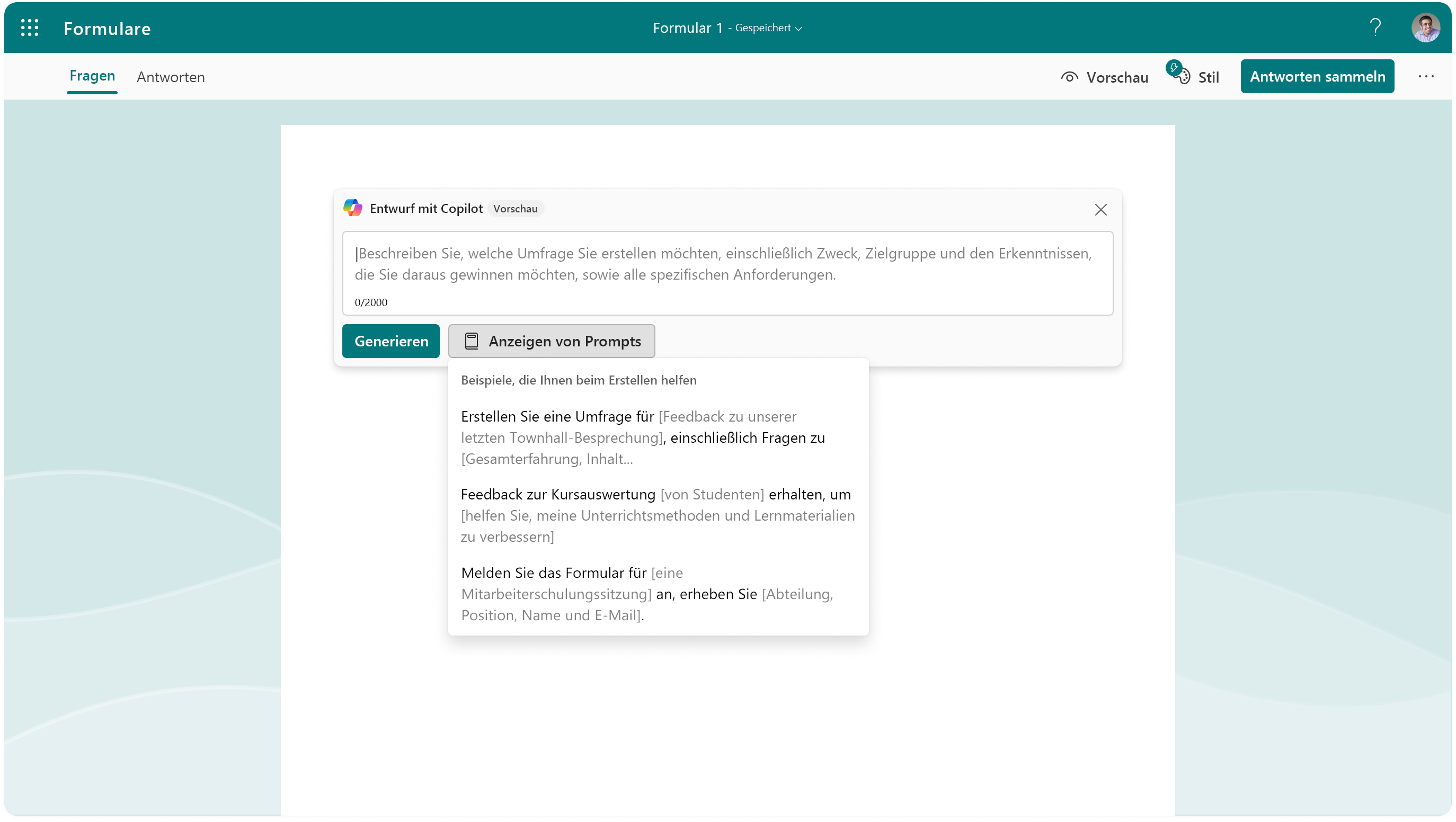1456x822 pixels.
Task: Click the Vorschau label in toolbar
Action: click(x=1117, y=77)
